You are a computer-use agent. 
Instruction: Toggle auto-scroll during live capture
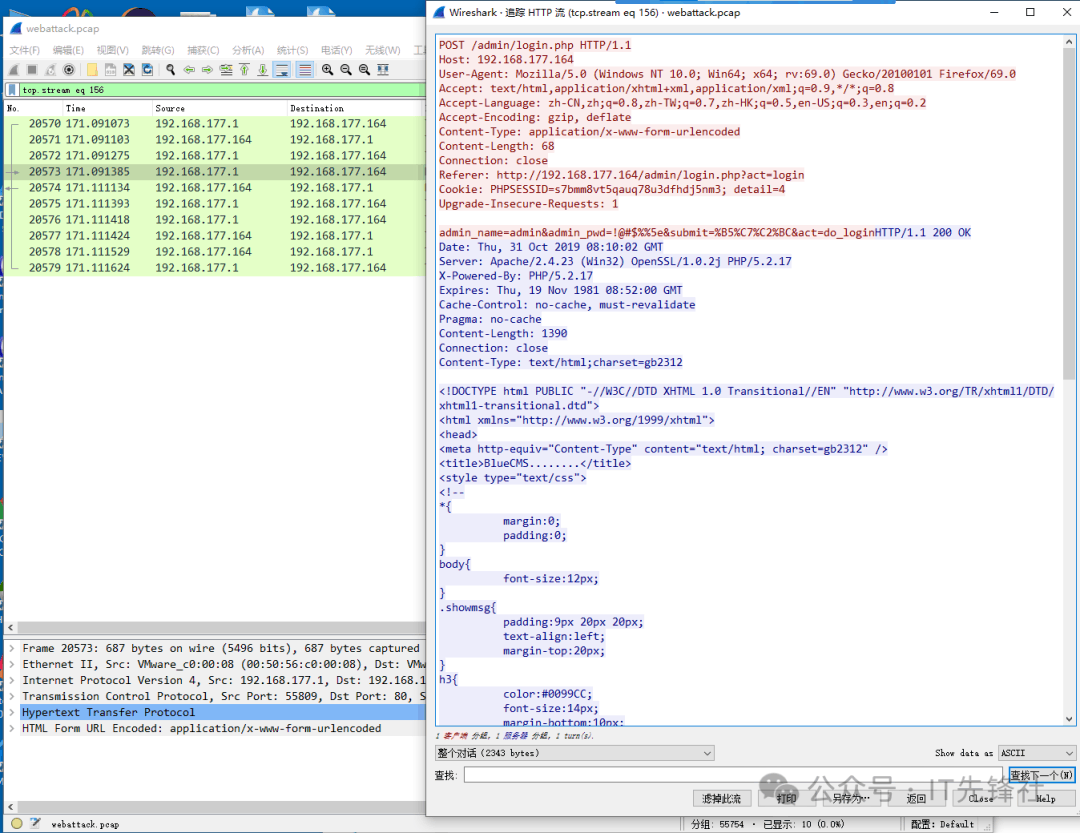282,70
